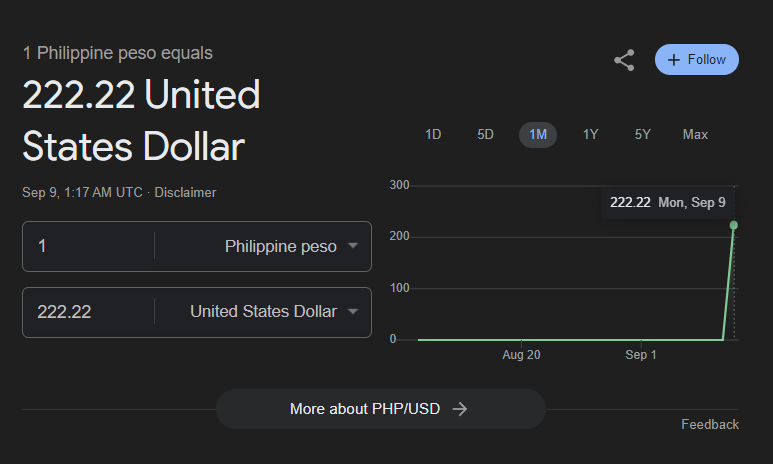773x464 pixels.
Task: Expand the United States Dollar dropdown arrow
Action: [x=352, y=311]
